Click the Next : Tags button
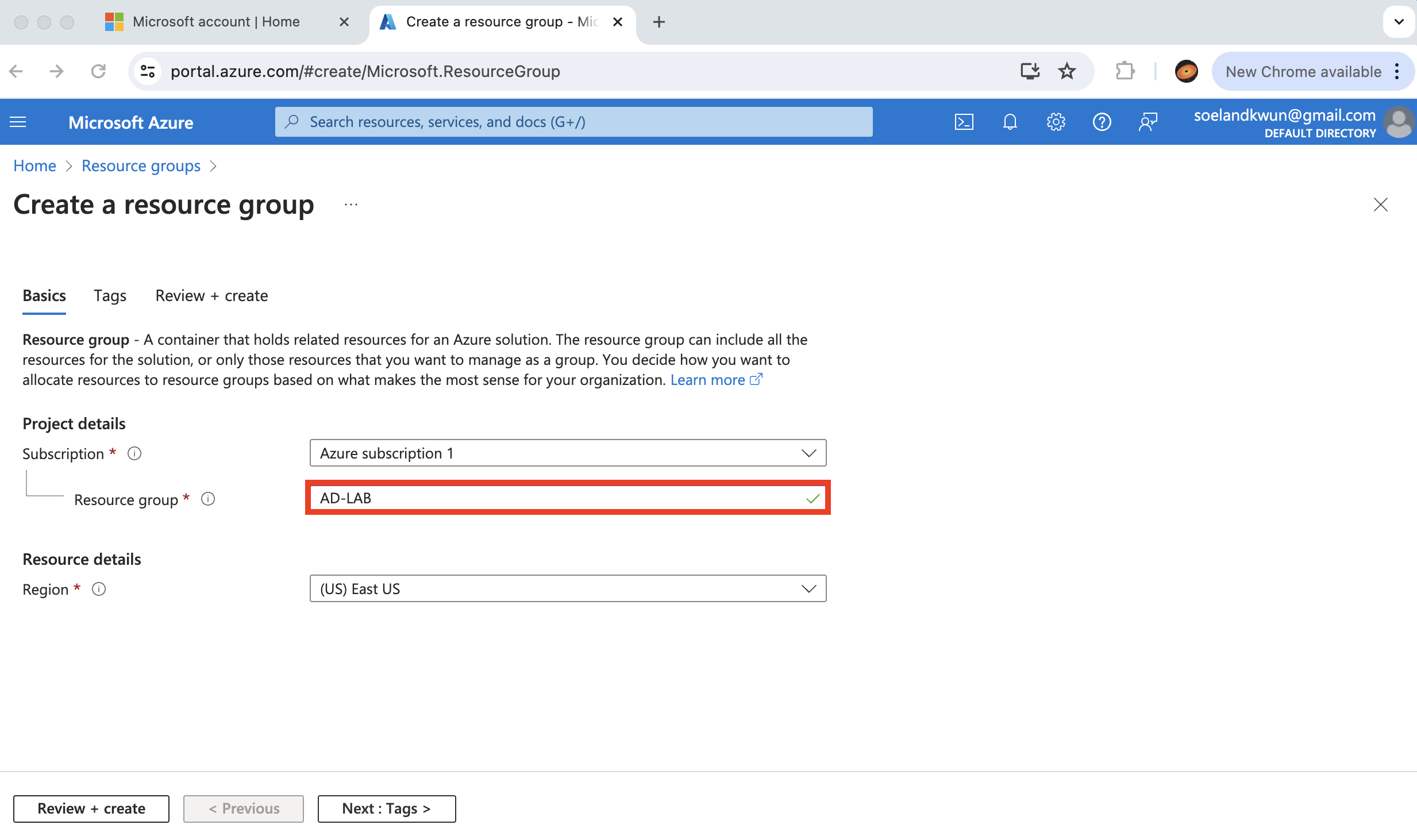The width and height of the screenshot is (1417, 840). click(x=386, y=808)
